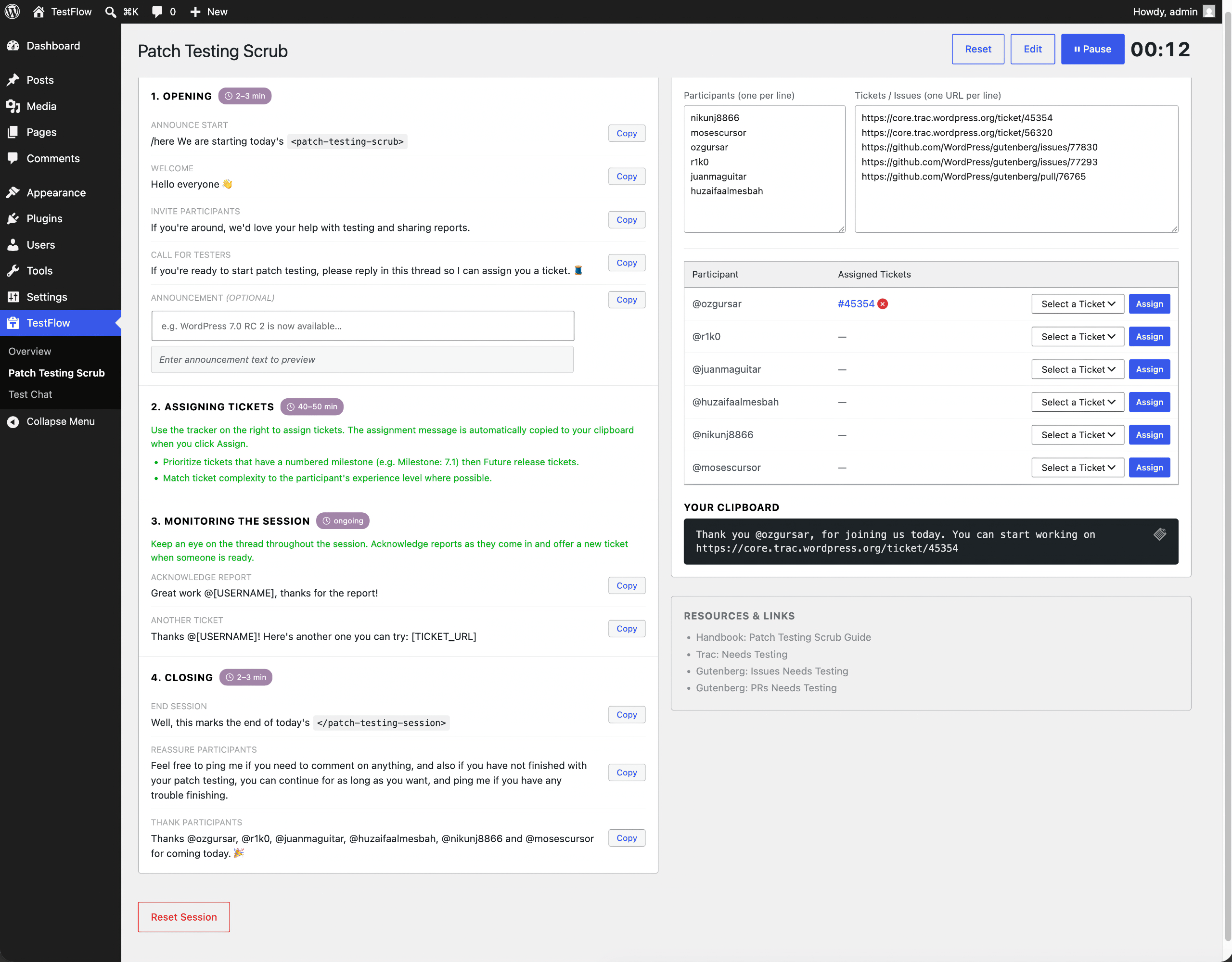Open the ticket dropdown for @r1k0
The width and height of the screenshot is (1232, 962).
pos(1078,337)
